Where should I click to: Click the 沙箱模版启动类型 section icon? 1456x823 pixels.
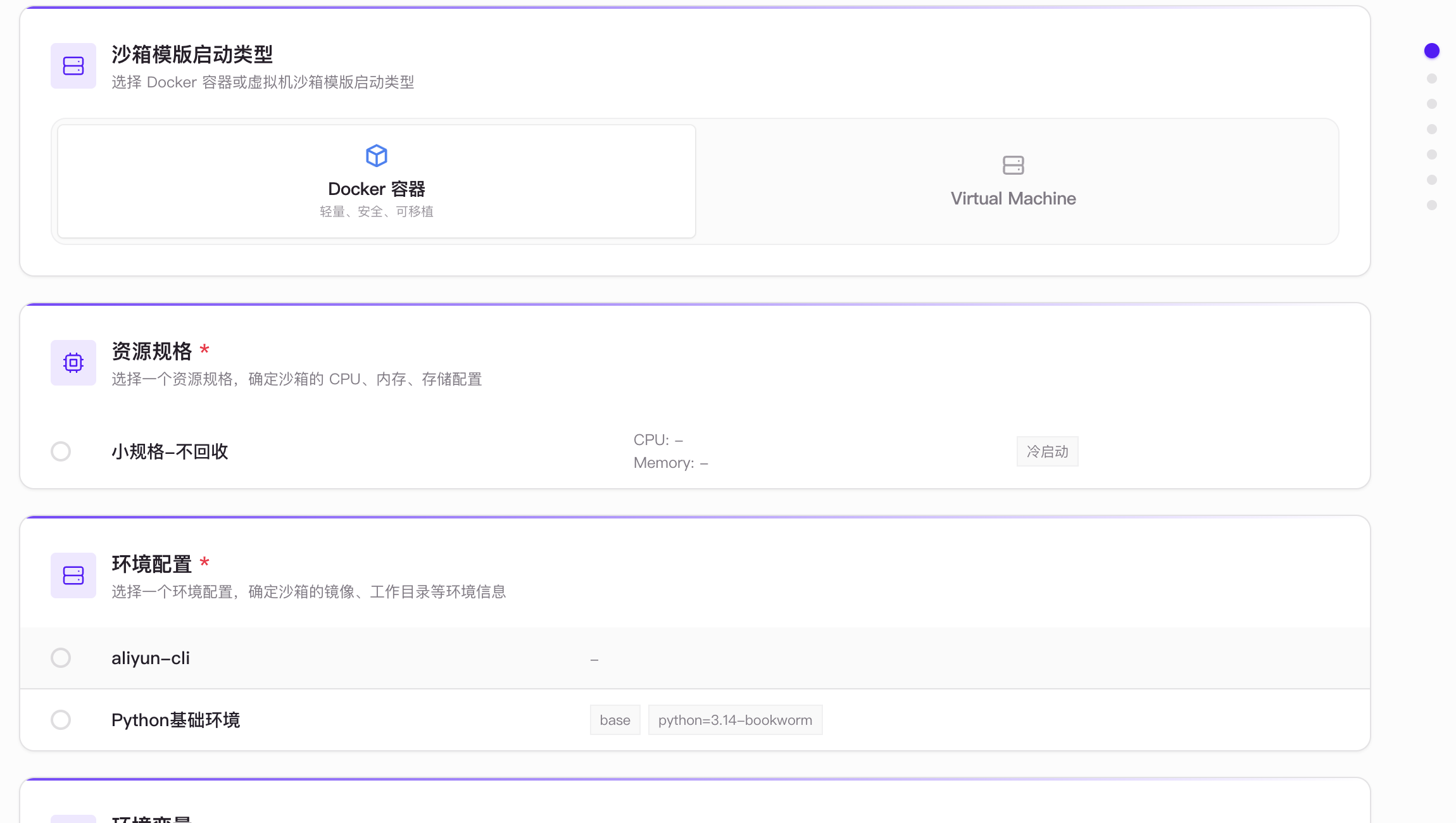73,66
